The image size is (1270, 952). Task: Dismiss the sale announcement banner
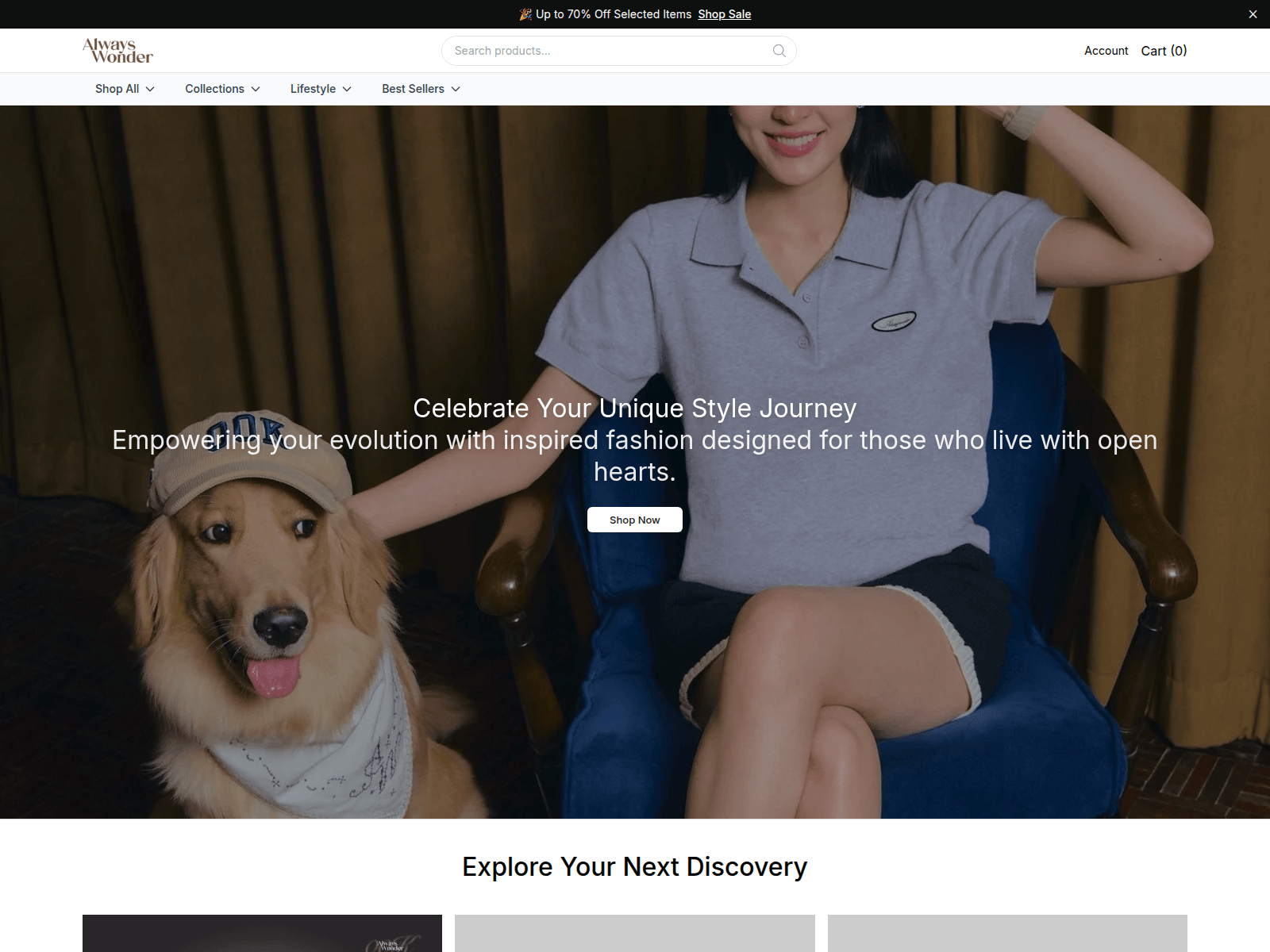(1253, 14)
